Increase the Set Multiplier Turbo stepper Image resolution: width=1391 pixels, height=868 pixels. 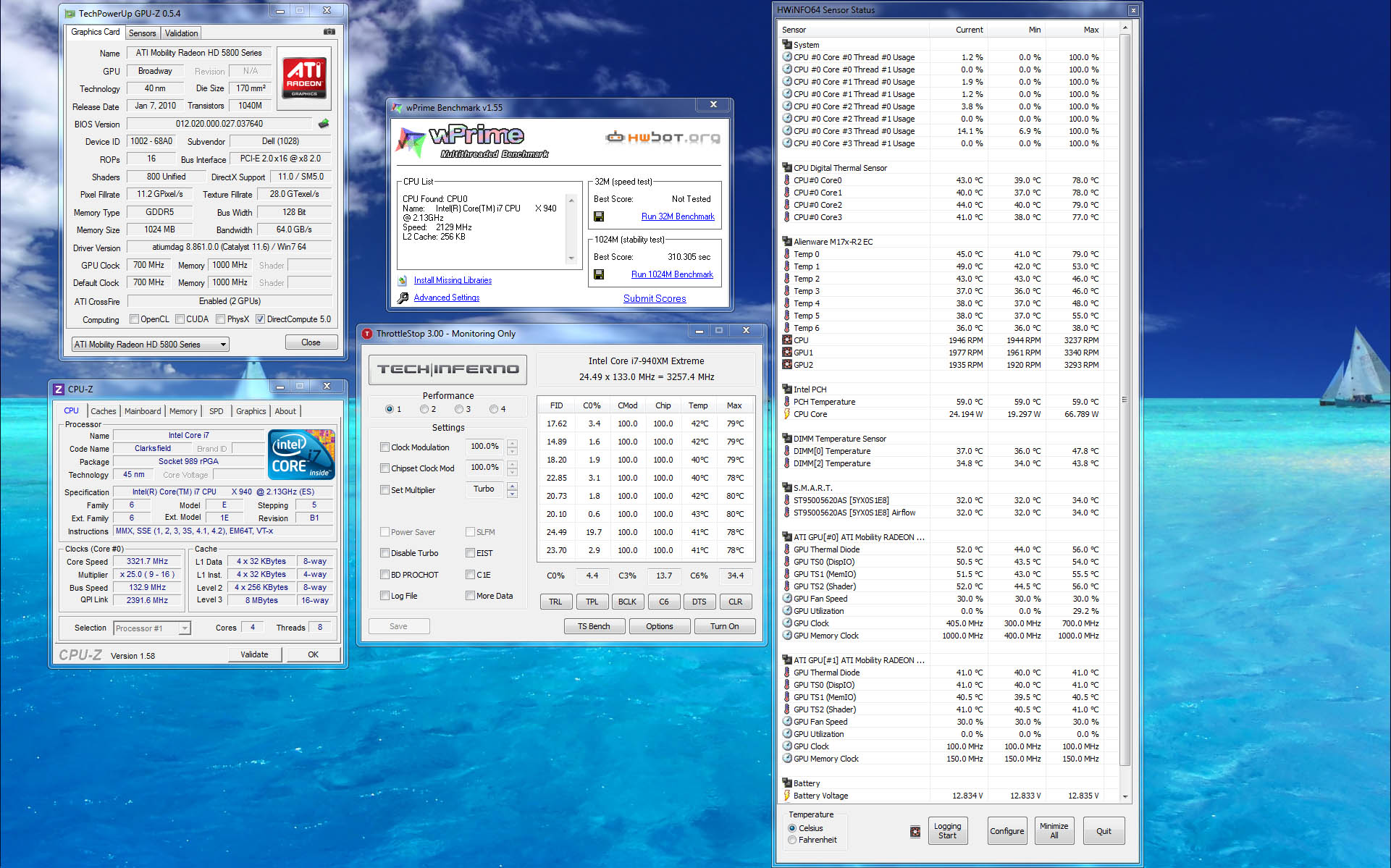coord(513,486)
